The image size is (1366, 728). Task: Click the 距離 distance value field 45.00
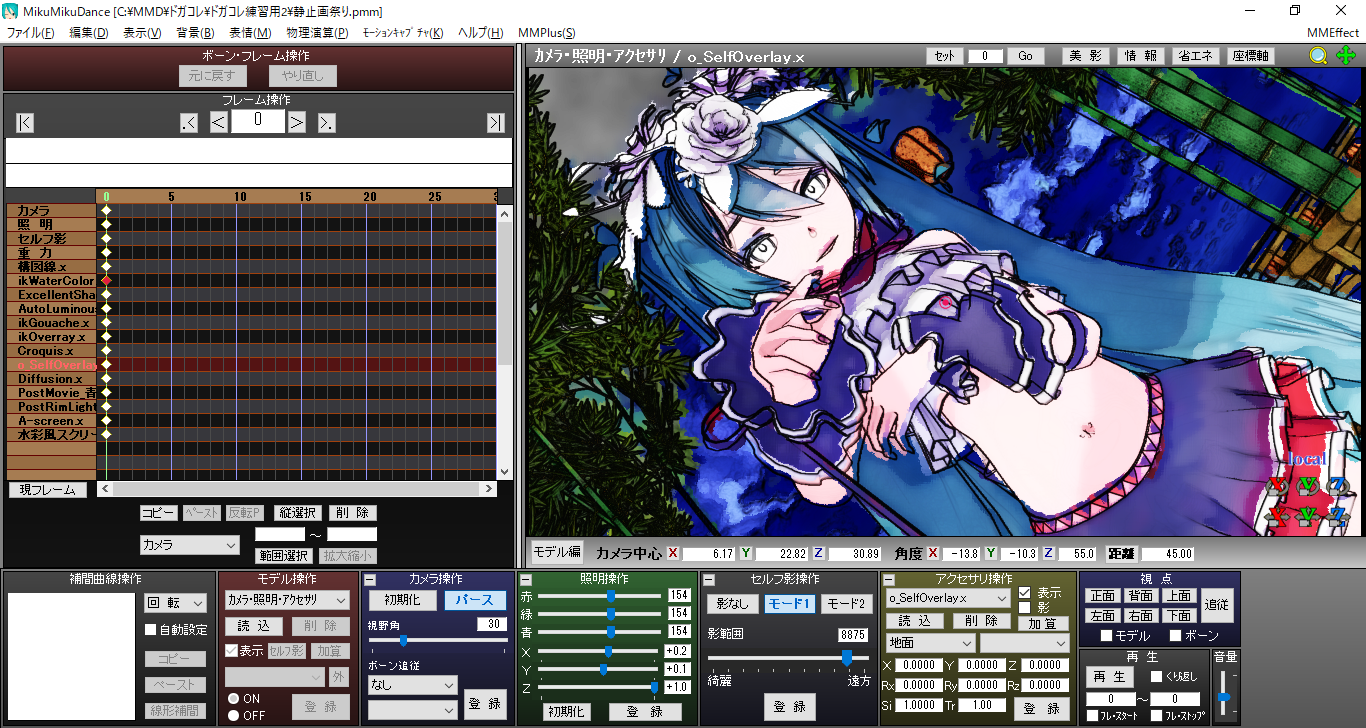click(x=1167, y=553)
